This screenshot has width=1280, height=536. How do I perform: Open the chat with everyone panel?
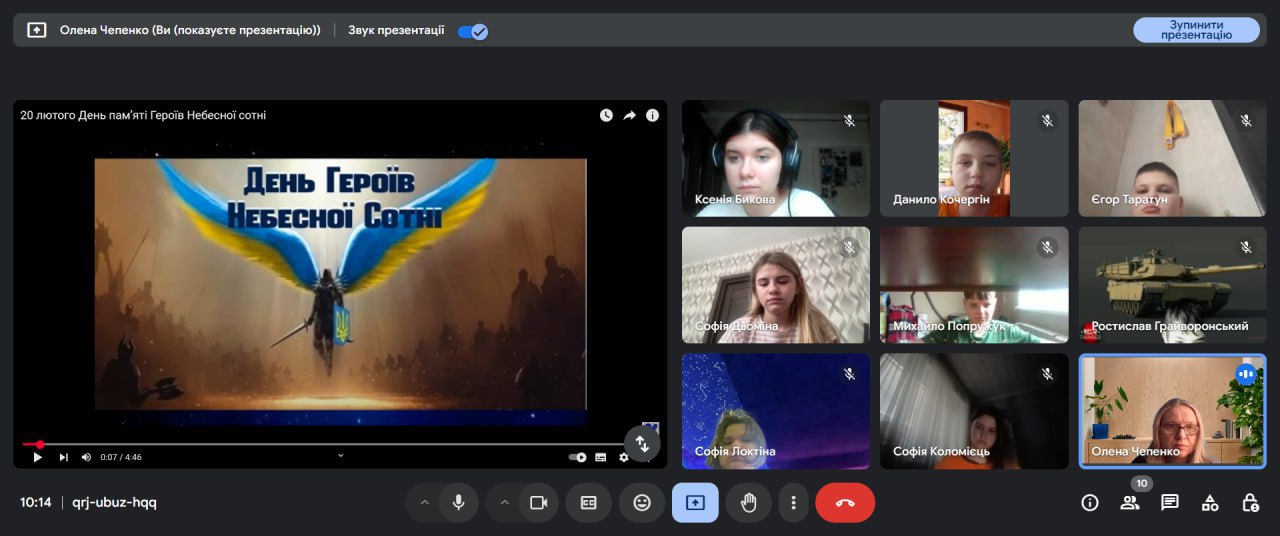(x=1170, y=503)
